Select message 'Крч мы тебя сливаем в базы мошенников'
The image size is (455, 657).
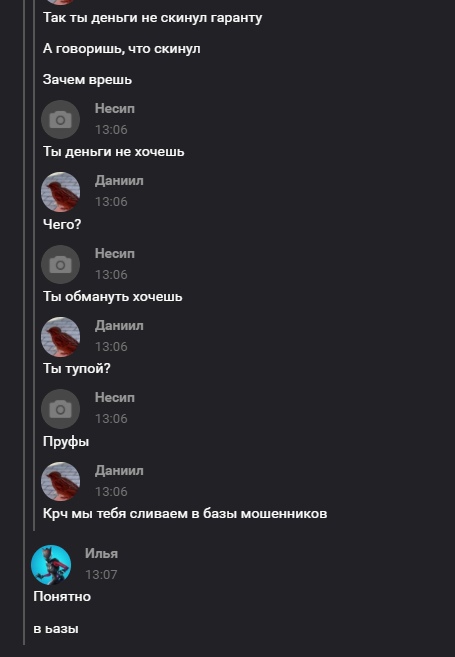tap(185, 514)
